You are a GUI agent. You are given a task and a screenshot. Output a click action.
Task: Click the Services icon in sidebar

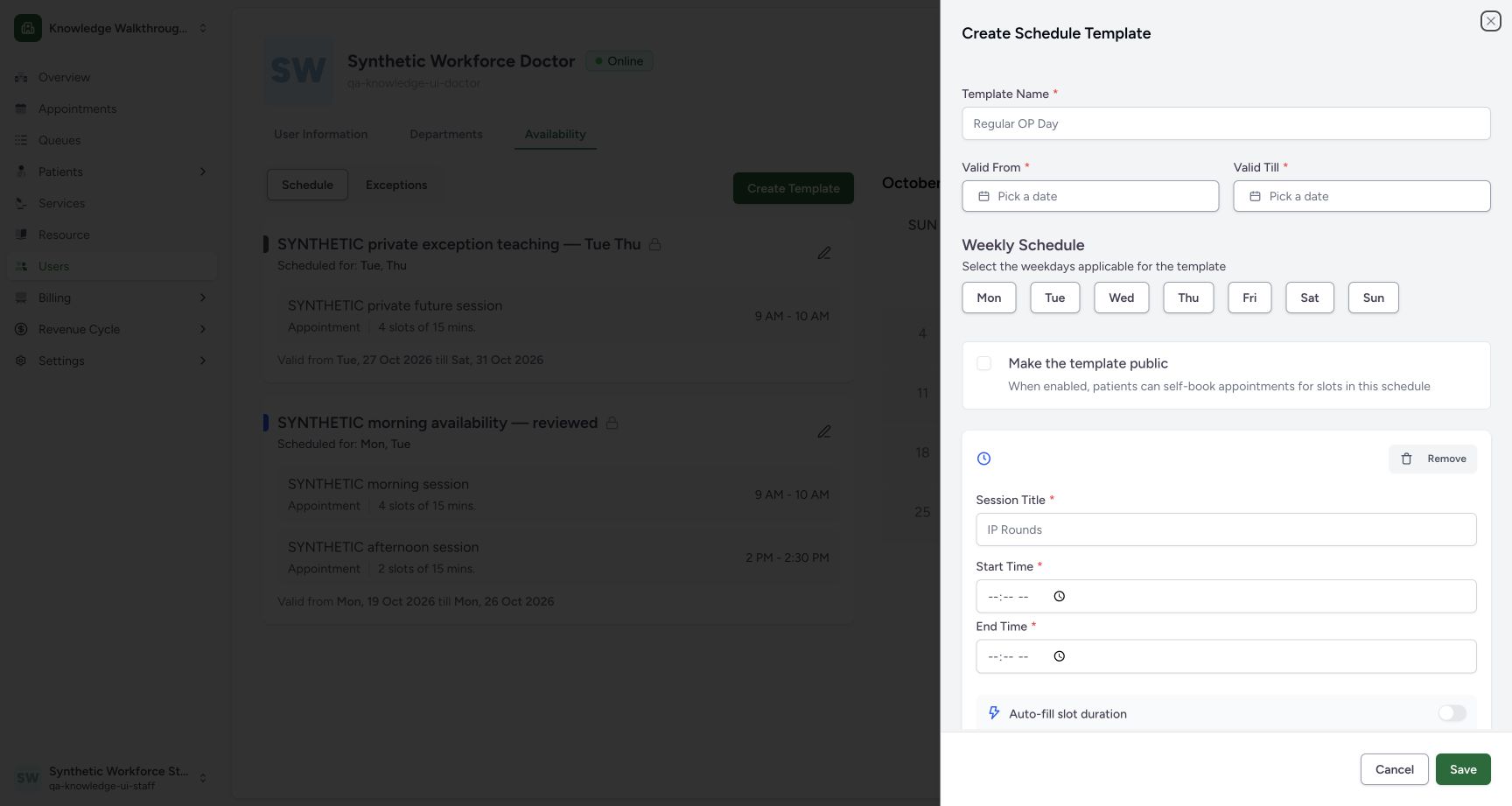(21, 203)
